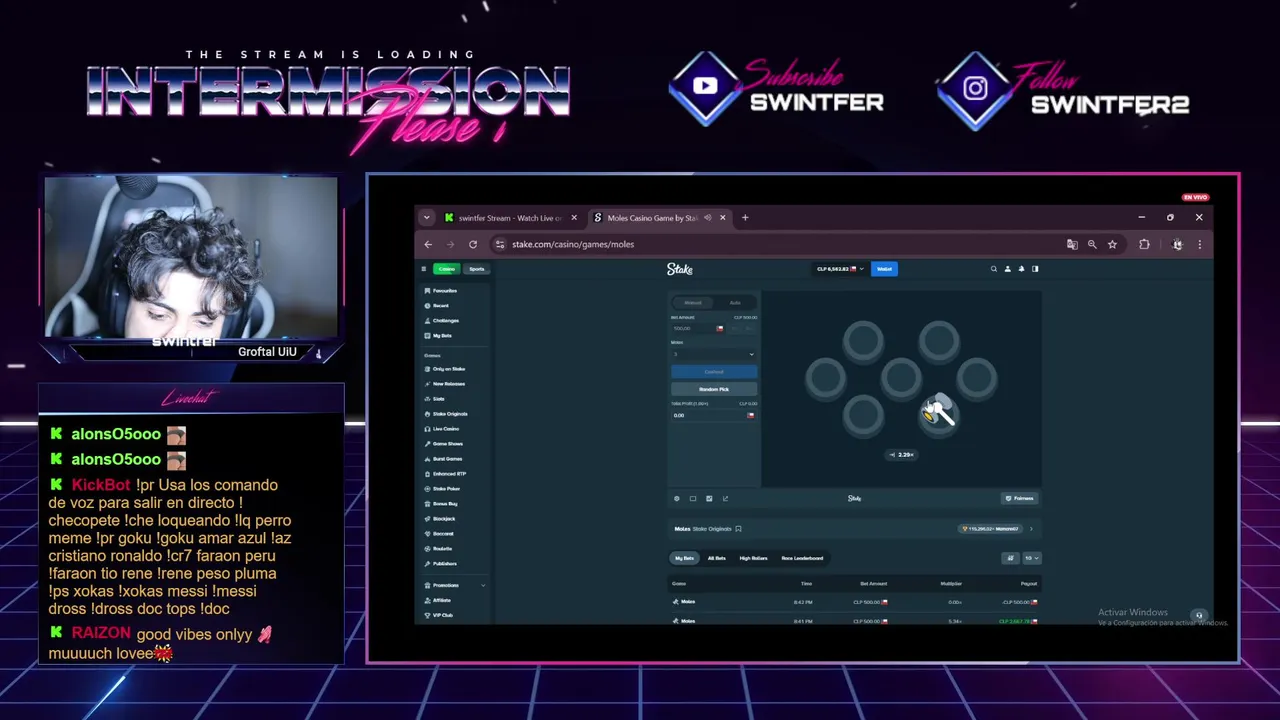
Task: Click the zoom magnifier in address bar
Action: tap(1092, 244)
